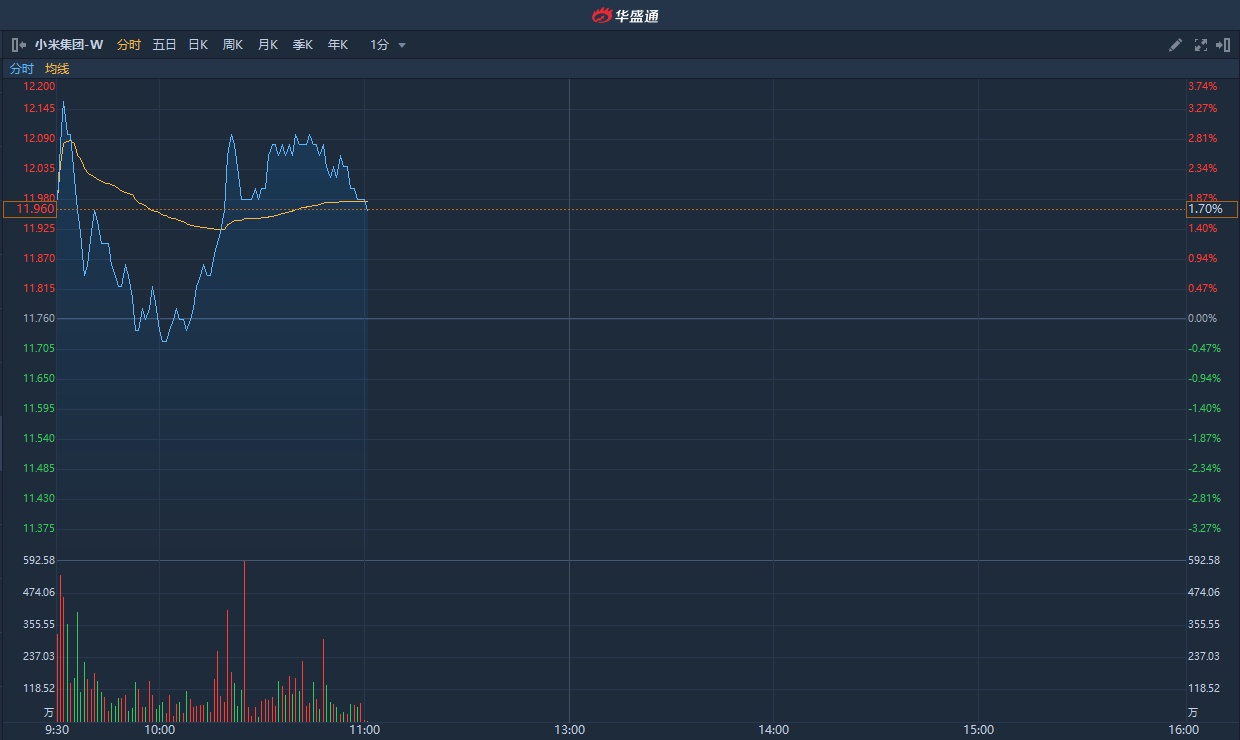The height and width of the screenshot is (740, 1240).
Task: Show the 年K yearly candlestick tab
Action: click(x=338, y=45)
